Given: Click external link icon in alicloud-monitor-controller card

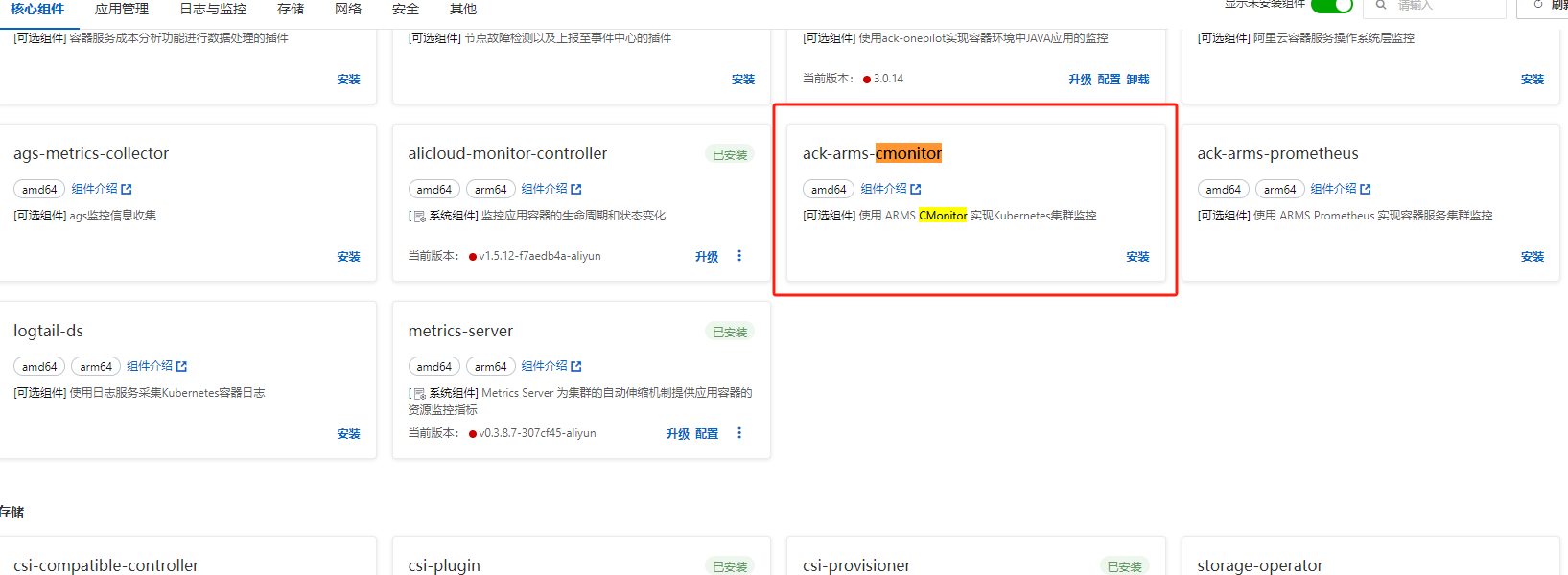Looking at the screenshot, I should [x=576, y=190].
